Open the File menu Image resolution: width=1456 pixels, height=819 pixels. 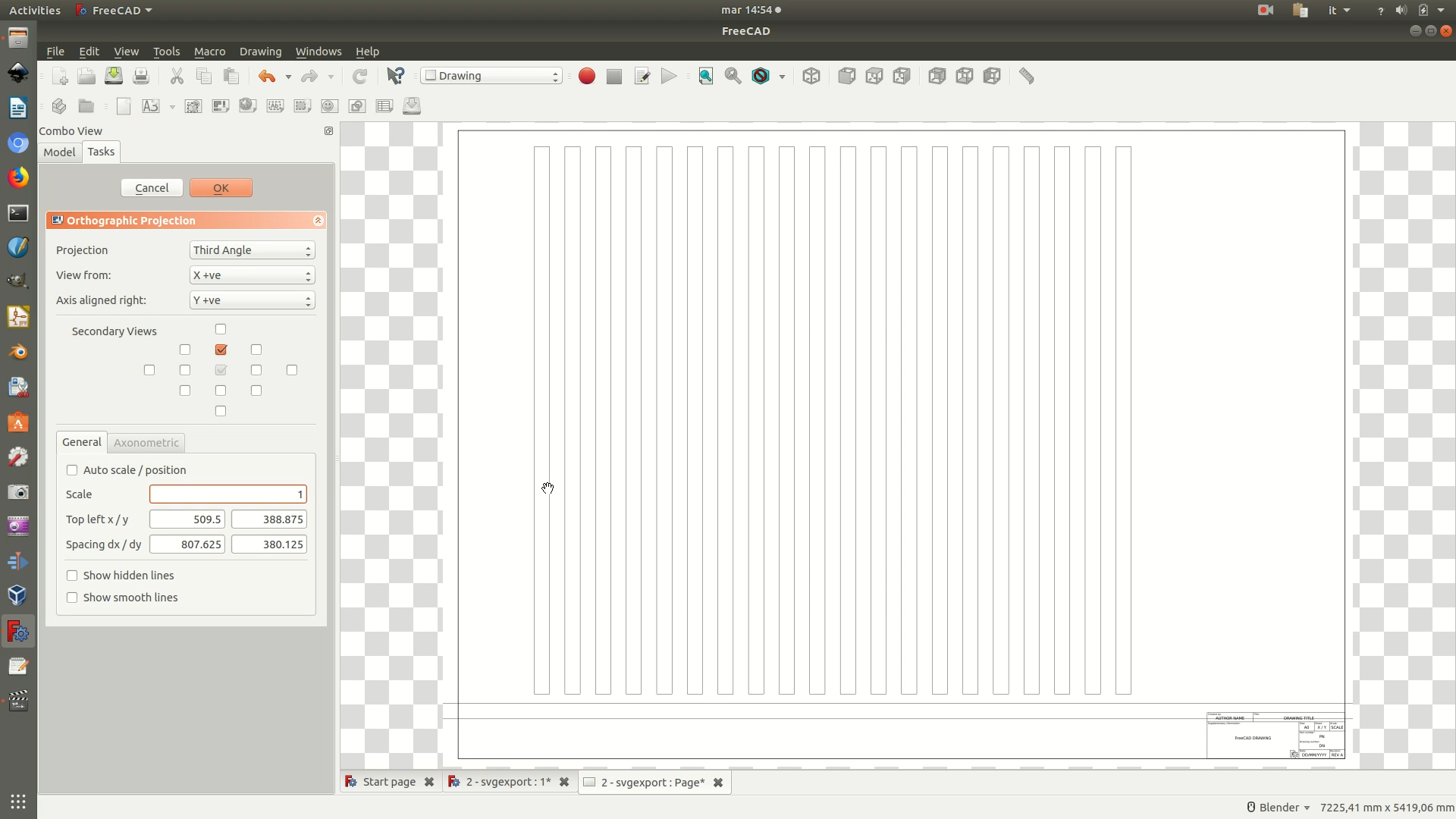click(x=55, y=52)
